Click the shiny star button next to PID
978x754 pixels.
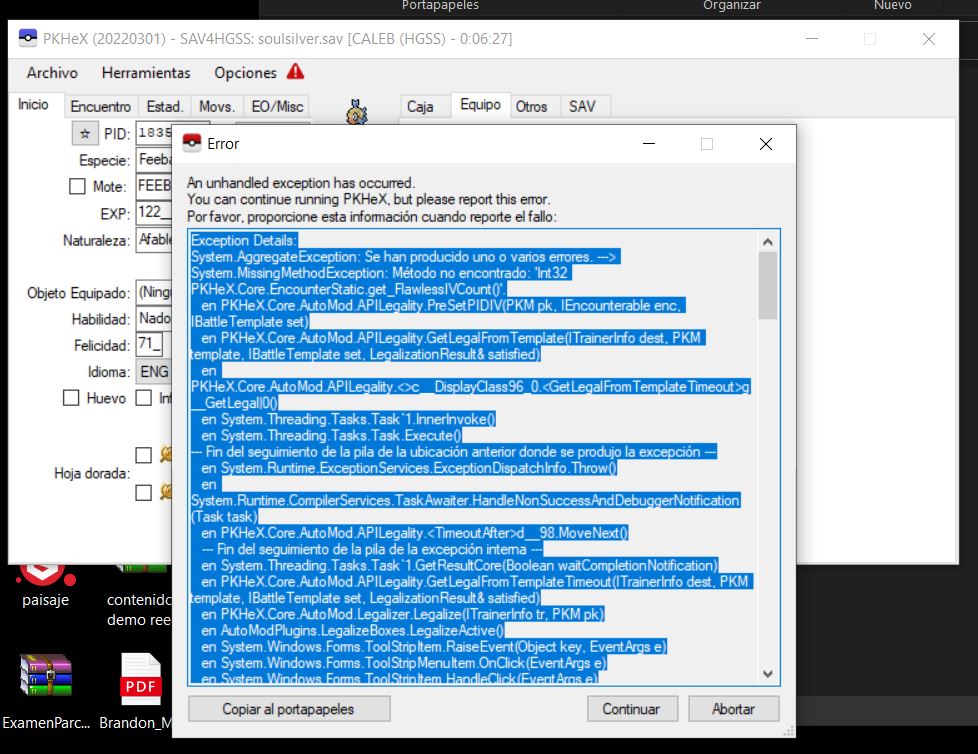click(84, 134)
